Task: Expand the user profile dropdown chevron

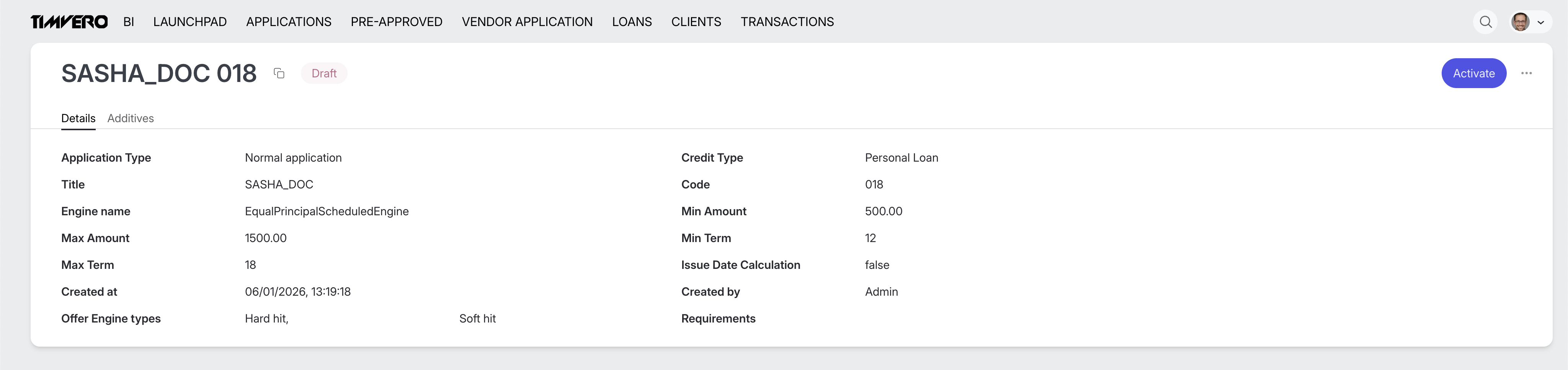Action: click(x=1540, y=23)
